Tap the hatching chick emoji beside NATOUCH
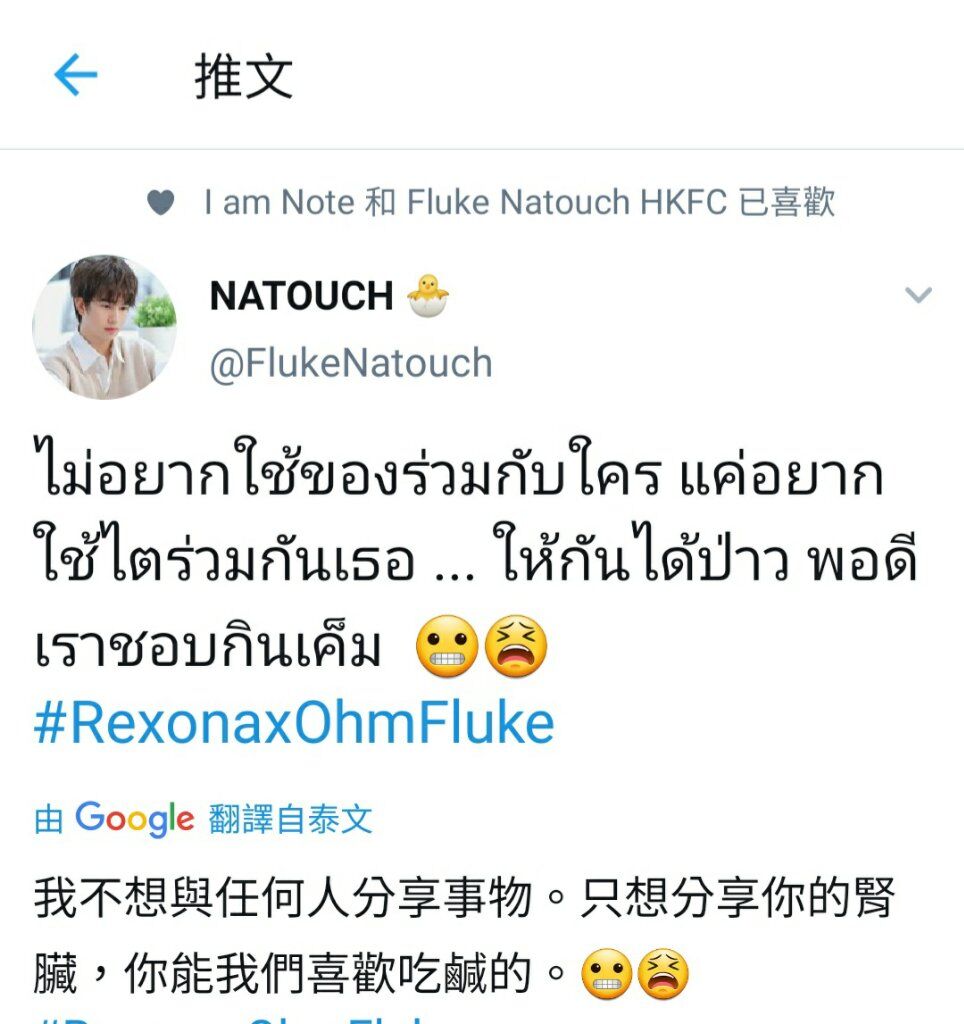Screen dimensions: 964x1024 [x=428, y=295]
